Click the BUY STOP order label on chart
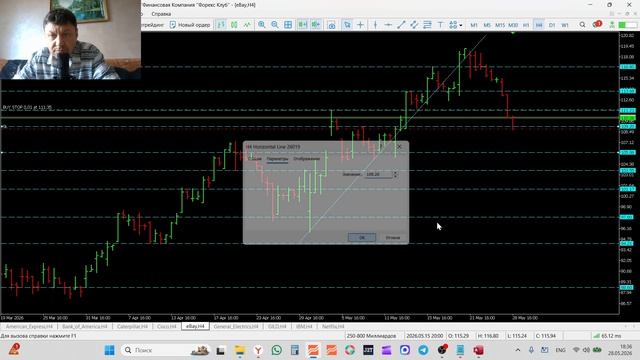Screen dimensions: 640x360 pyautogui.click(x=27, y=107)
